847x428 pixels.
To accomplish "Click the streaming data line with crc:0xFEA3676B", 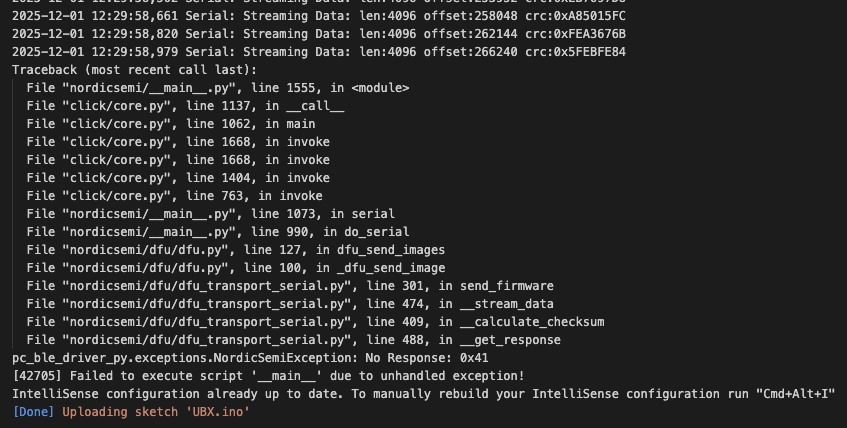I will pyautogui.click(x=319, y=33).
